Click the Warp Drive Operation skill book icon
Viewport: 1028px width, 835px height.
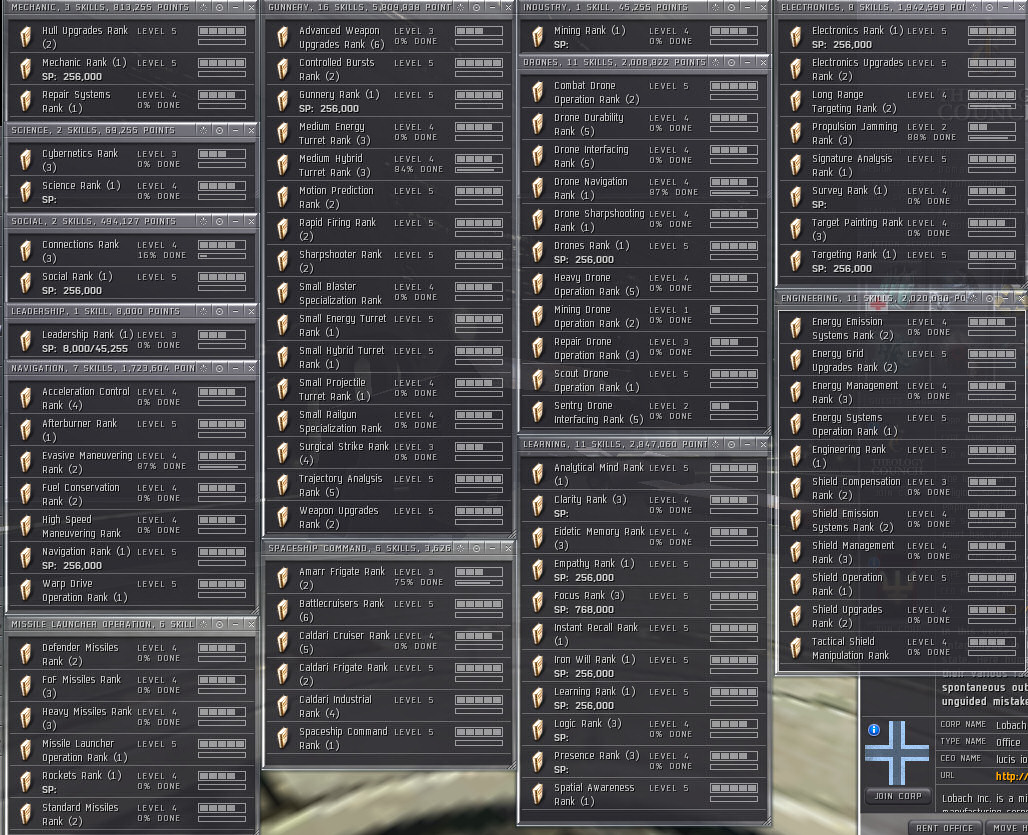coord(26,590)
